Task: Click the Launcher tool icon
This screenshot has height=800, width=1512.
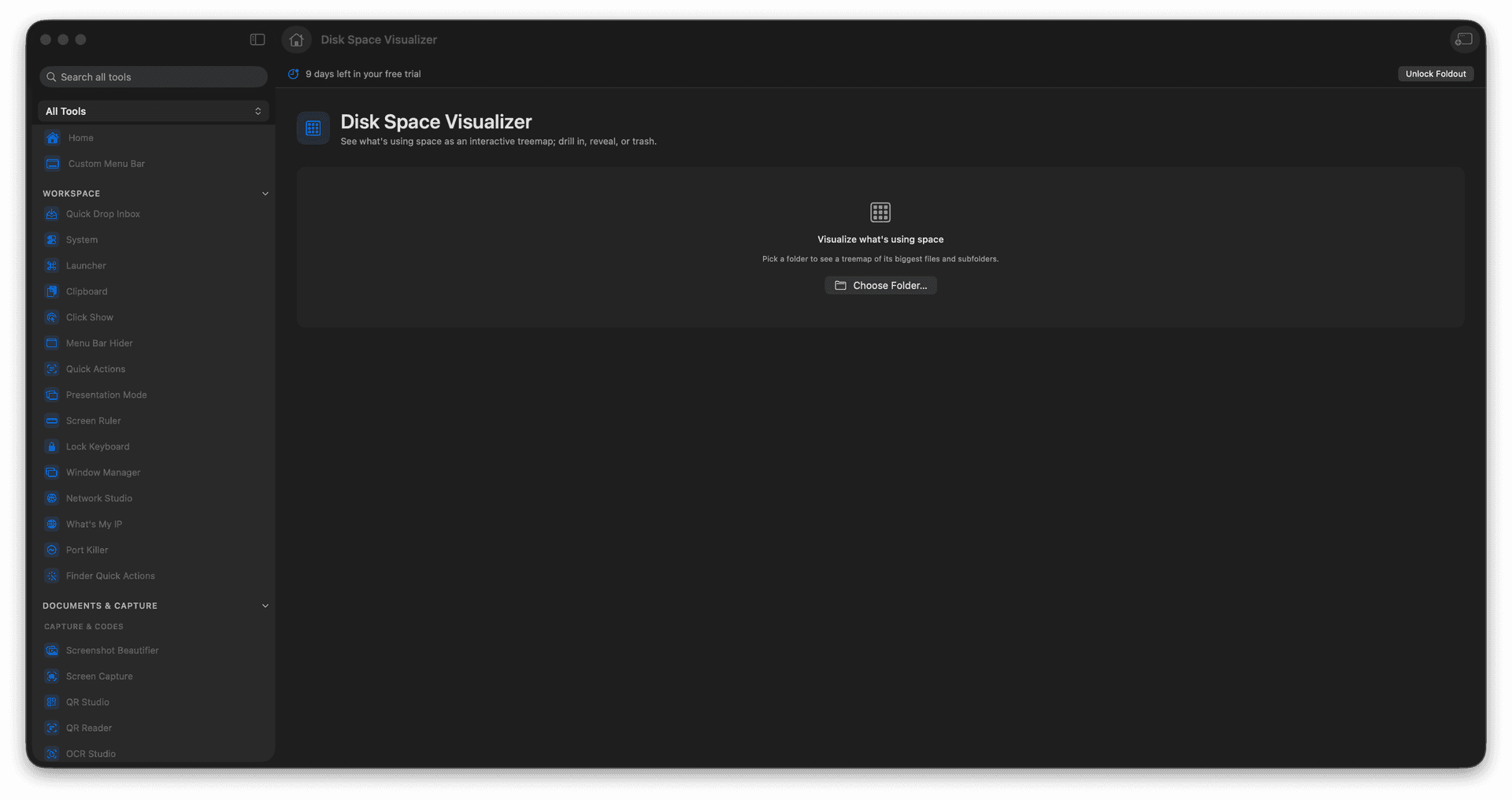Action: click(x=52, y=266)
